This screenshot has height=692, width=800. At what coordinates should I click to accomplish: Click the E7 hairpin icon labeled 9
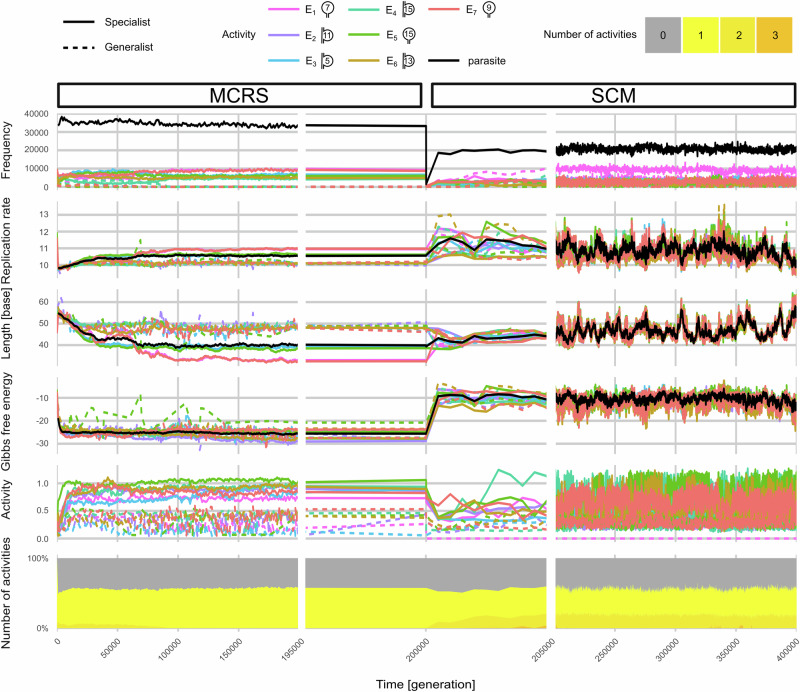(x=489, y=9)
